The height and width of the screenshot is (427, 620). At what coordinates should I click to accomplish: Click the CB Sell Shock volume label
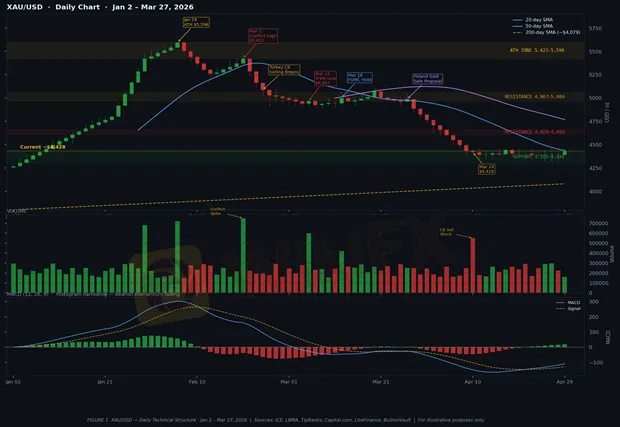pos(446,231)
